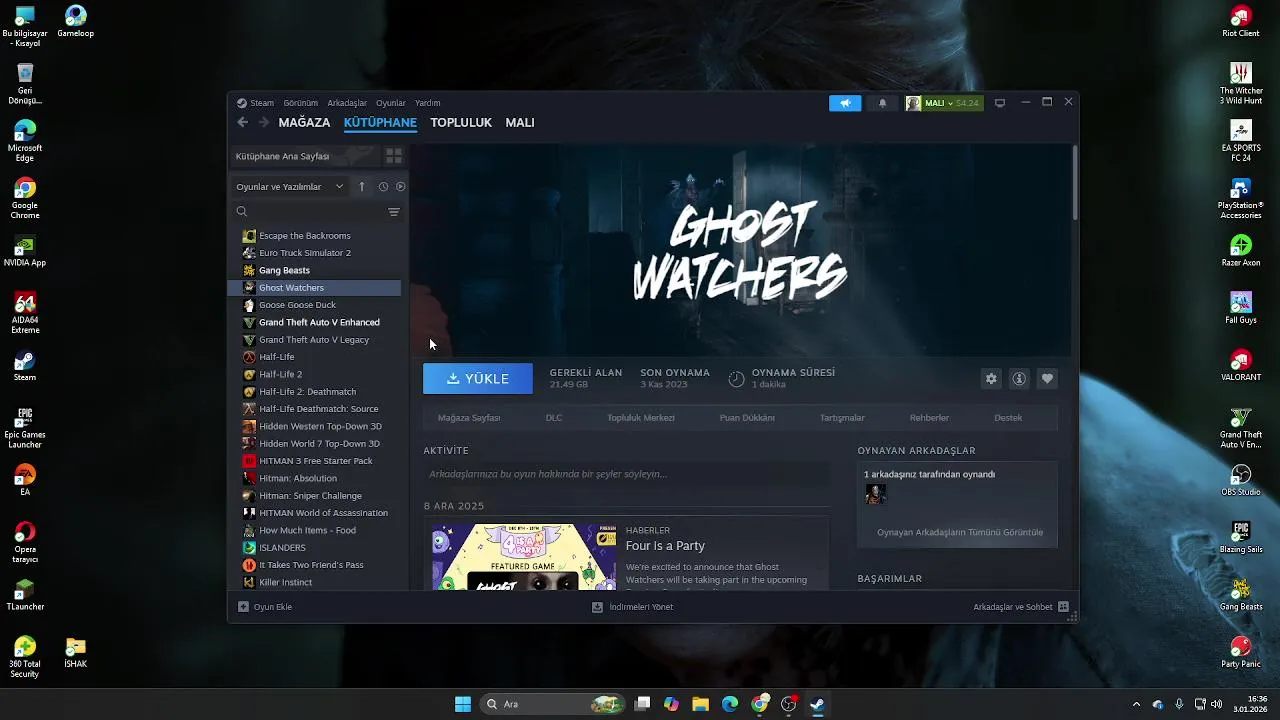Screen dimensions: 1280x720
Task: Click the activity comment input field
Action: (x=626, y=474)
